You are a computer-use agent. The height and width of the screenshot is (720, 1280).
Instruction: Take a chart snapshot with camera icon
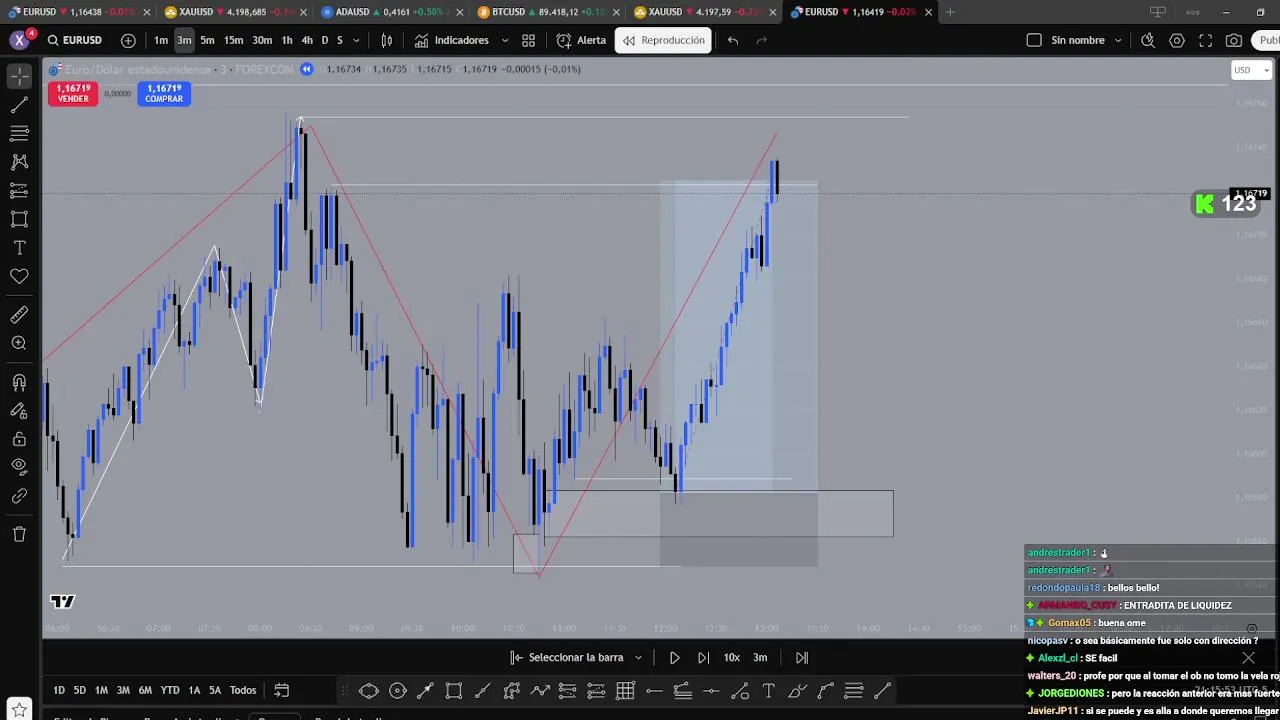click(x=1234, y=40)
